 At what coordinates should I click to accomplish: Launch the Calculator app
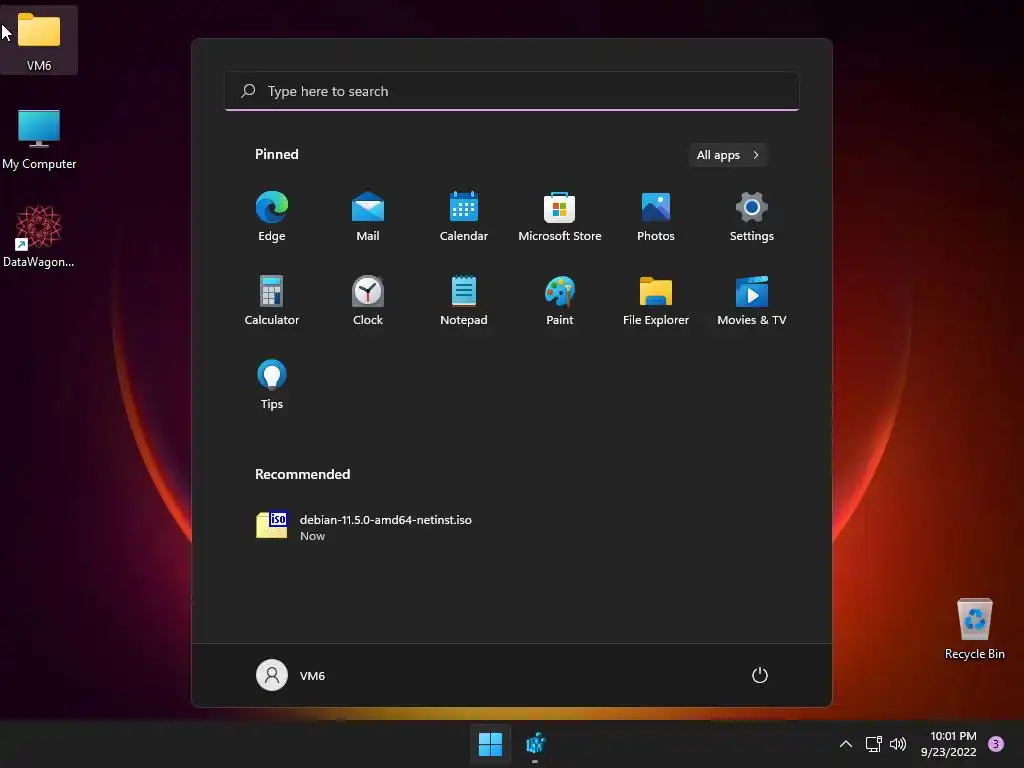point(272,300)
